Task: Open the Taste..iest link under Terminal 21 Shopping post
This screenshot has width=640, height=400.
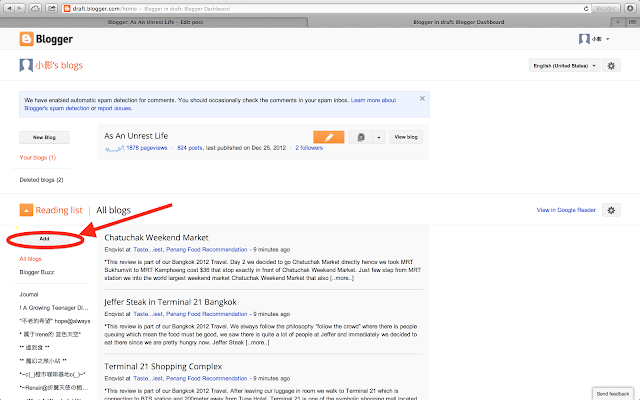Action: coord(190,378)
